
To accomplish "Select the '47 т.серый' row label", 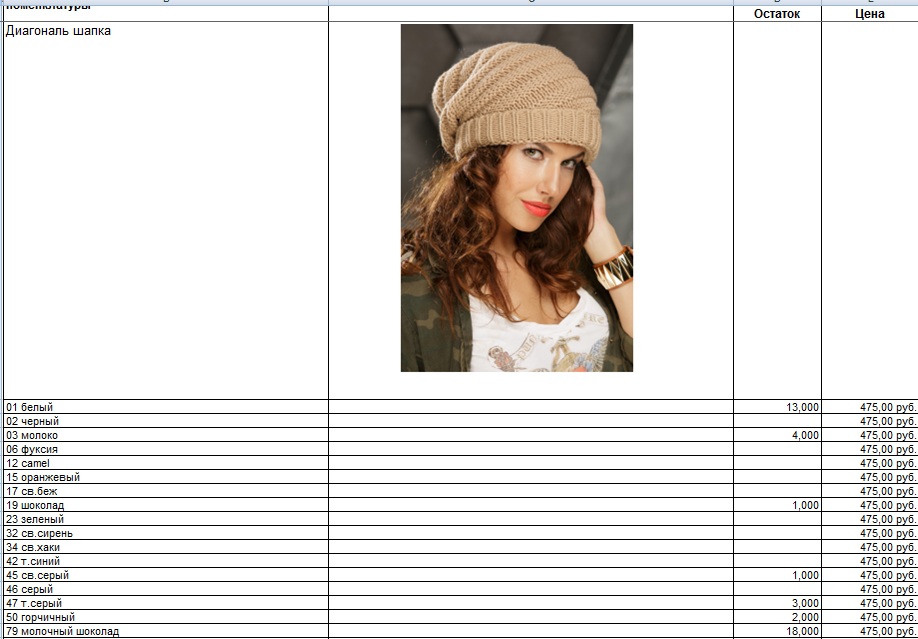I will 34,604.
